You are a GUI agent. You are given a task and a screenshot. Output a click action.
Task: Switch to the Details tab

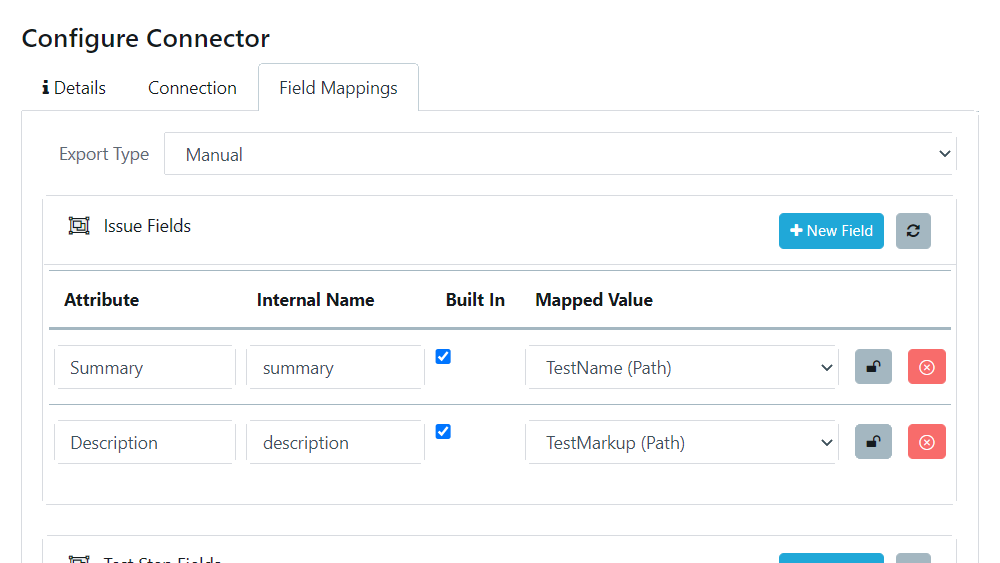point(74,88)
